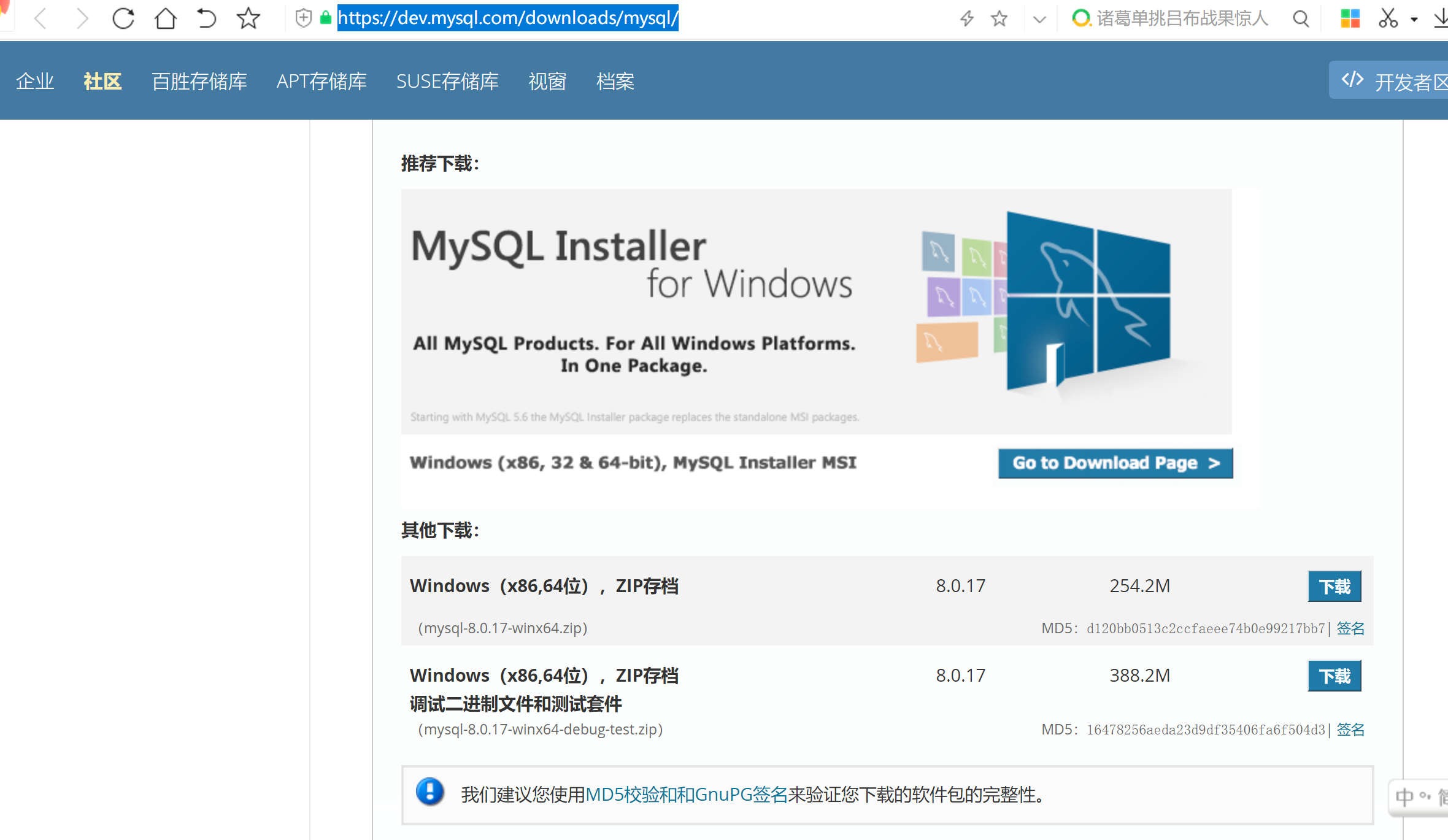
Task: Open the 社区 navigation tab
Action: (102, 81)
